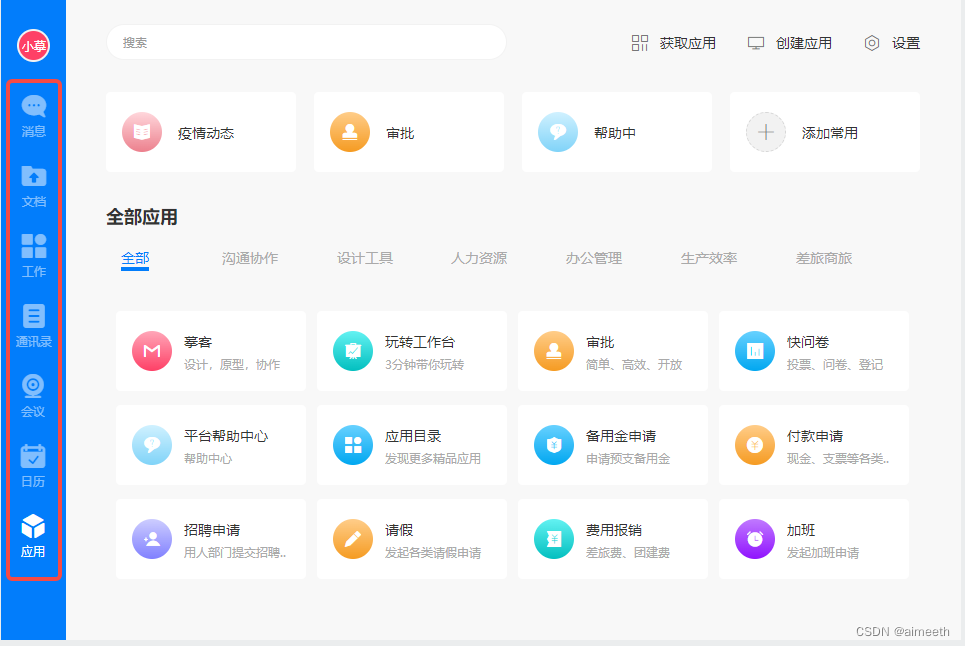The height and width of the screenshot is (646, 965).
Task: Click the 申请预支备用金 description text
Action: pyautogui.click(x=628, y=459)
